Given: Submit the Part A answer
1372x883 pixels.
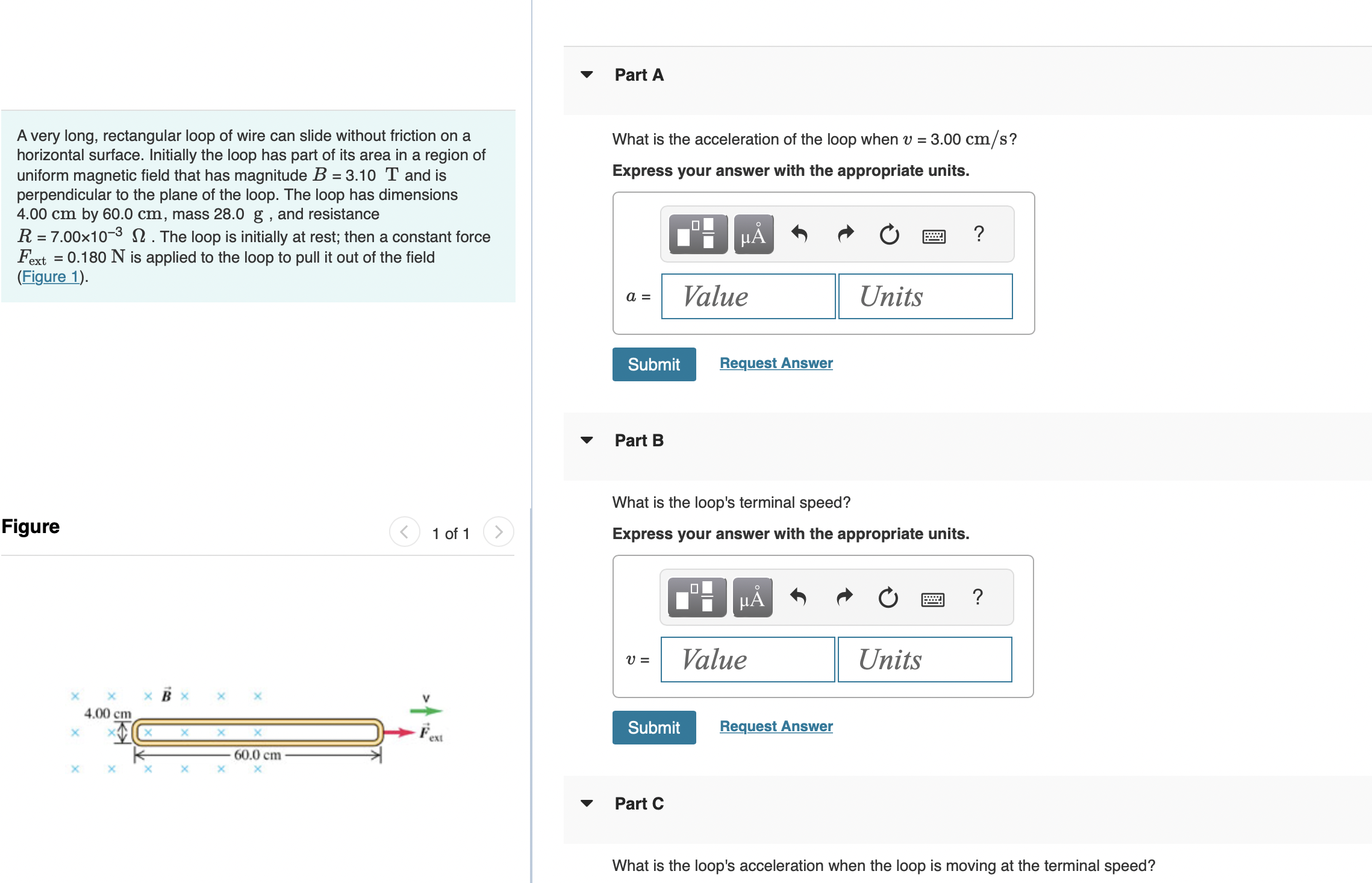Looking at the screenshot, I should (654, 364).
